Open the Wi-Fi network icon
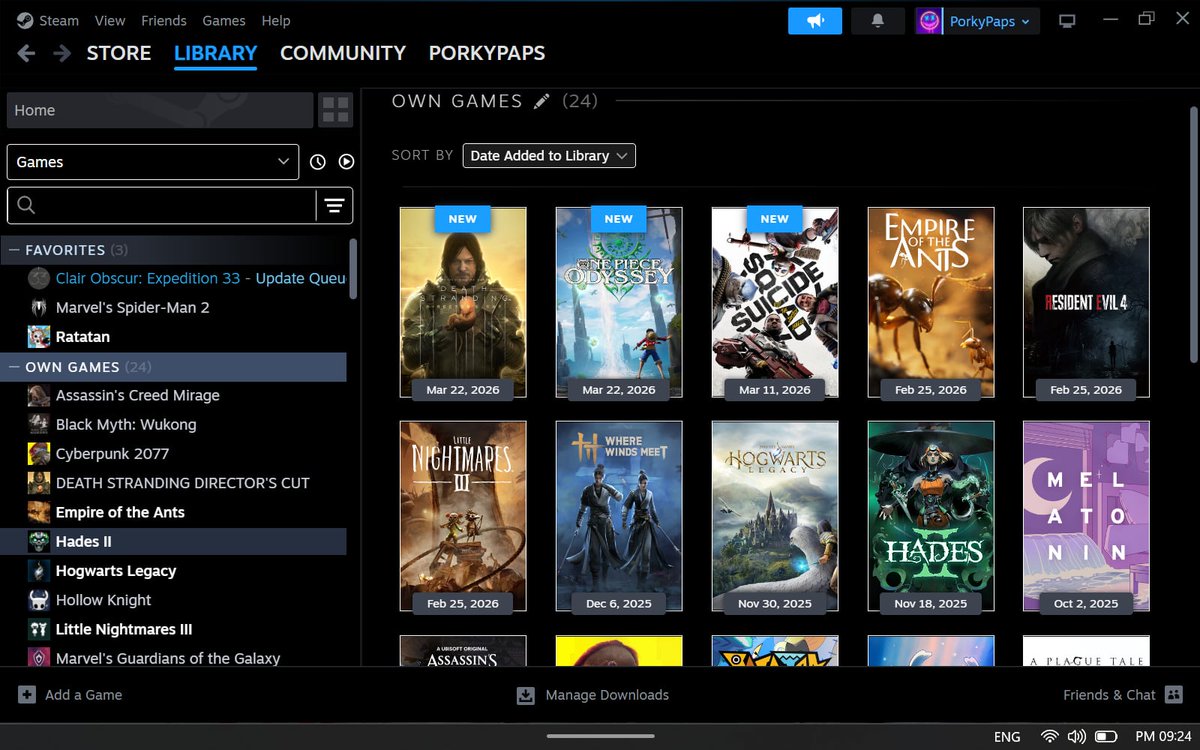This screenshot has height=750, width=1200. [x=1049, y=737]
